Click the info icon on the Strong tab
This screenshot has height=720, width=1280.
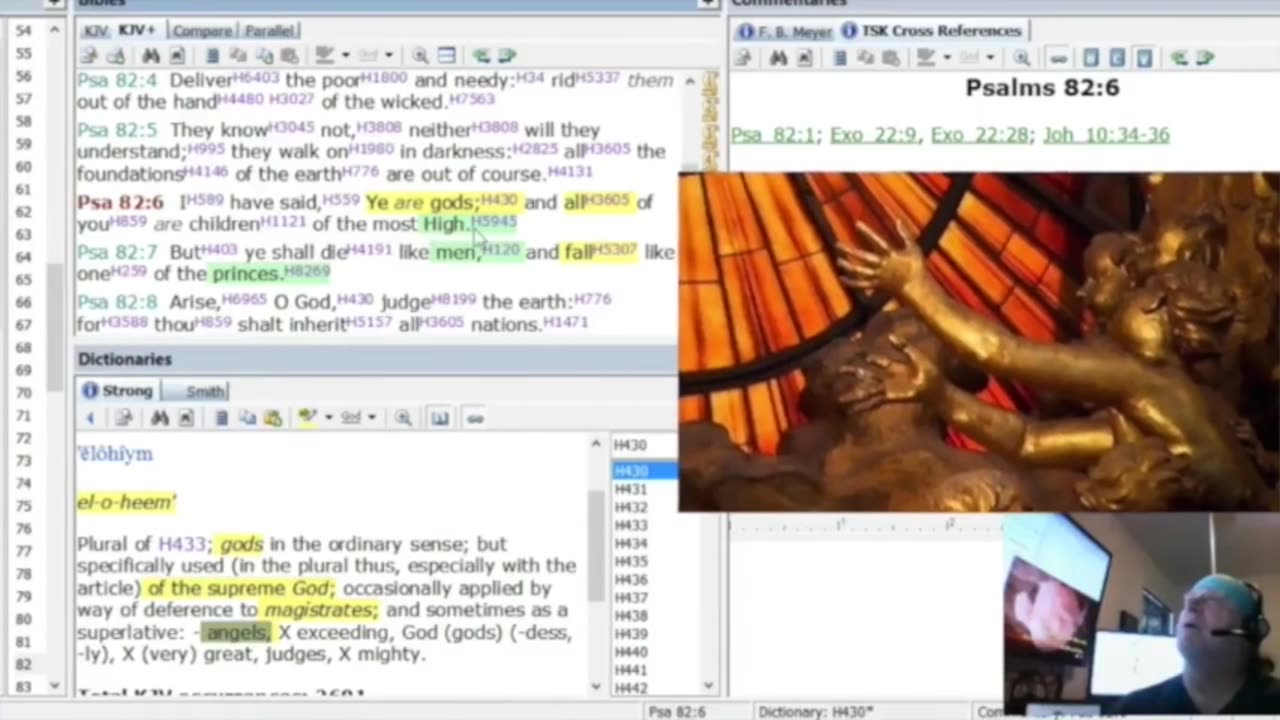(90, 391)
